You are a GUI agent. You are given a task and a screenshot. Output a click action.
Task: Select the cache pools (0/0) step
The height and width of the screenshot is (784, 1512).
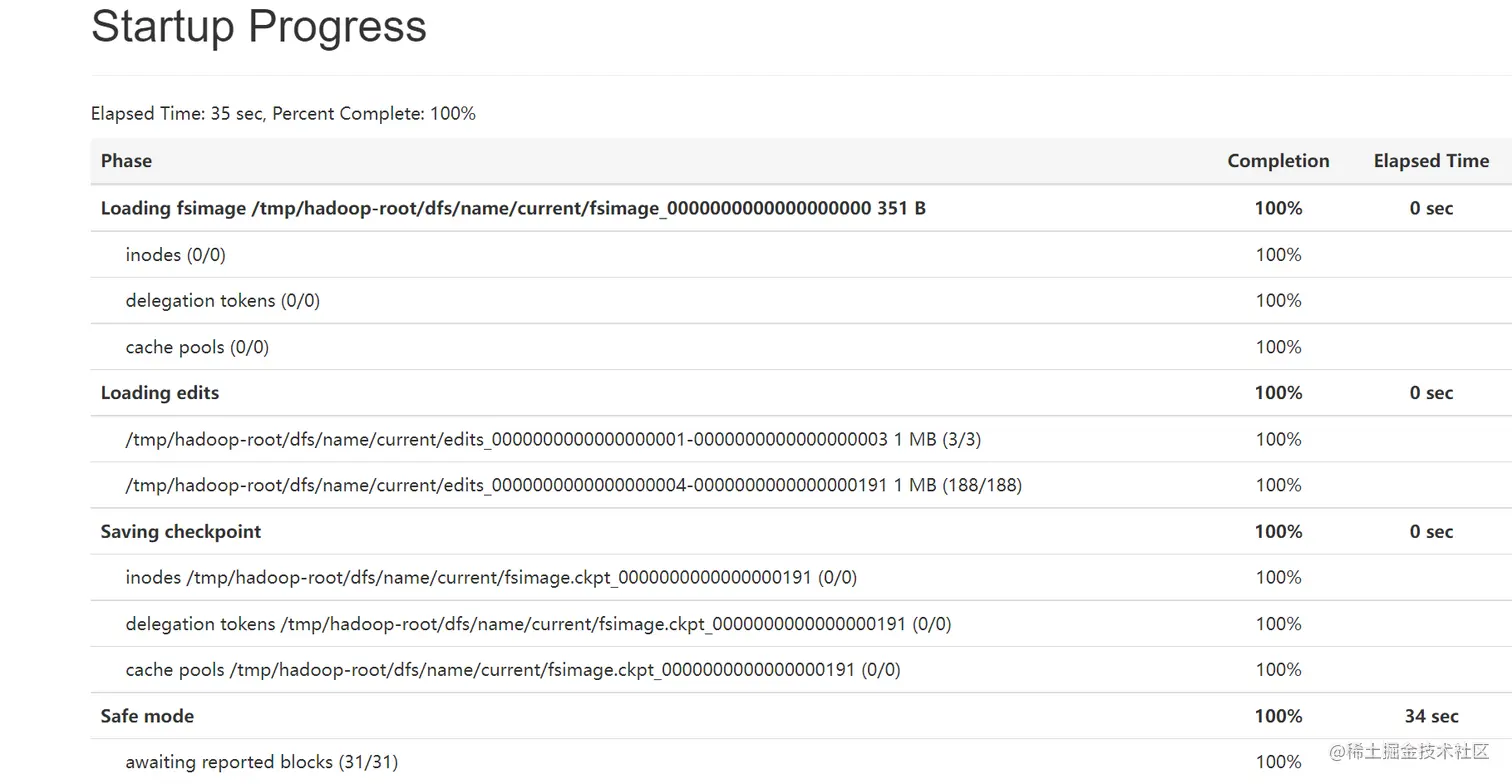[197, 347]
